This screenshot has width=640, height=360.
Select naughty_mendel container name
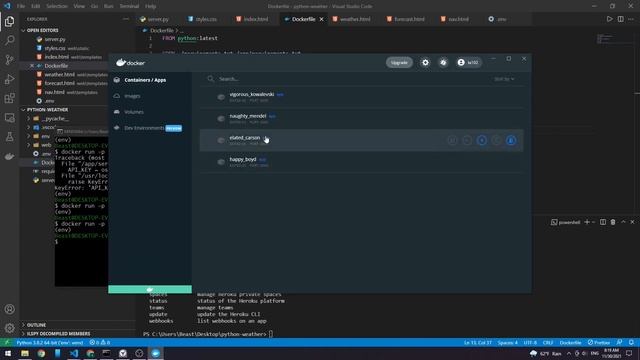(x=248, y=116)
